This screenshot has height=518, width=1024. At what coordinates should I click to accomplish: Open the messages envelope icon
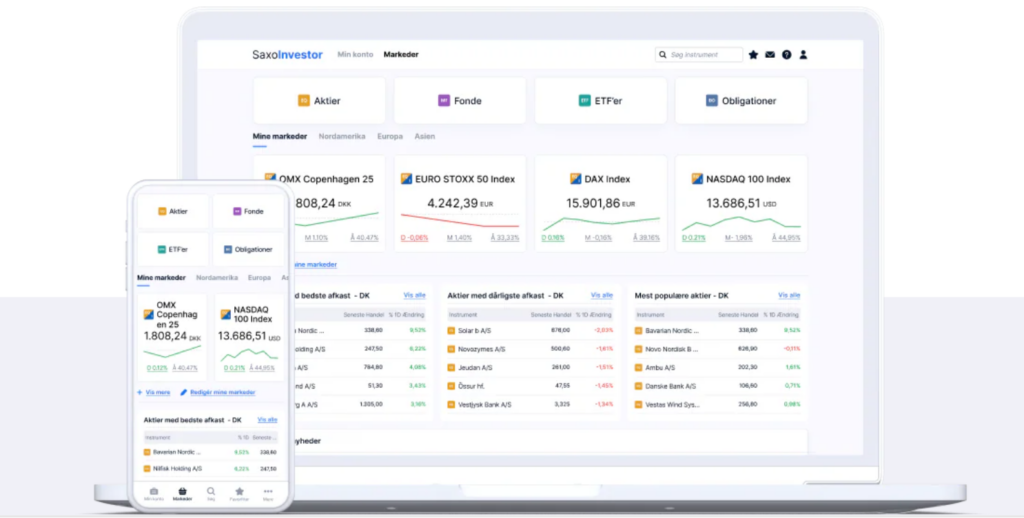pos(770,55)
